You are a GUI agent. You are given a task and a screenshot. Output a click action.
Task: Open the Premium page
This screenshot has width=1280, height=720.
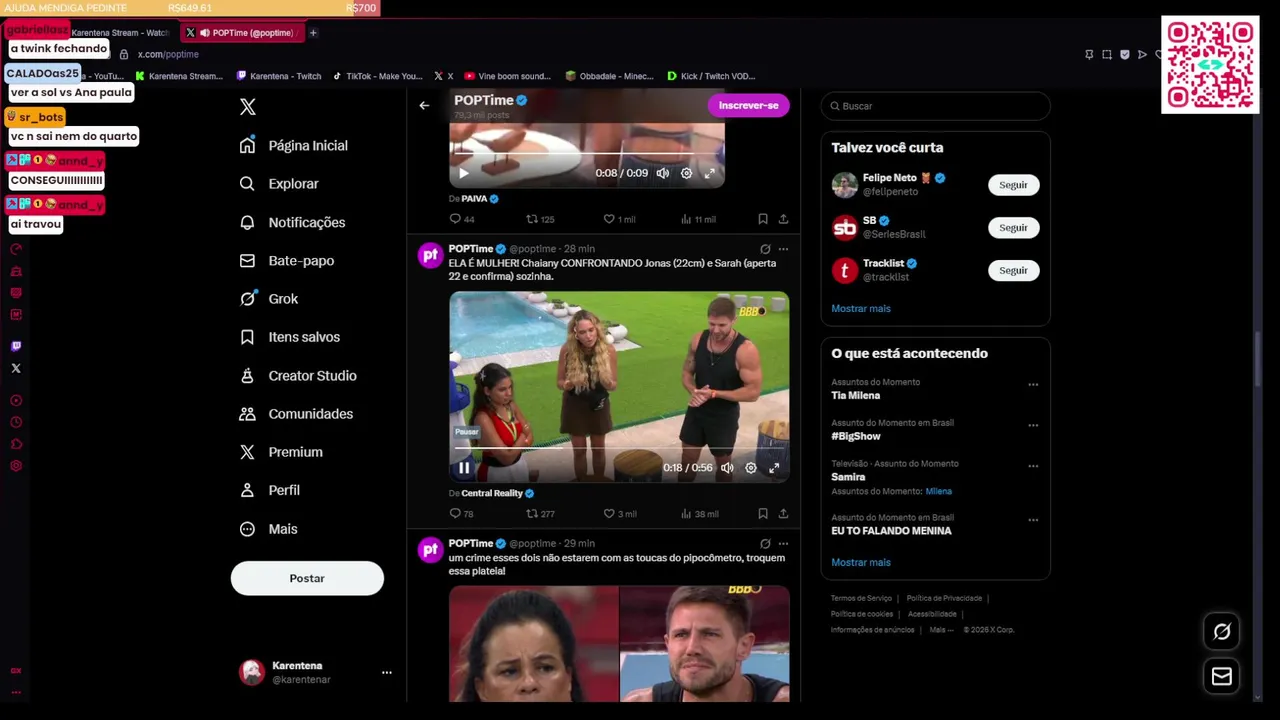tap(281, 452)
